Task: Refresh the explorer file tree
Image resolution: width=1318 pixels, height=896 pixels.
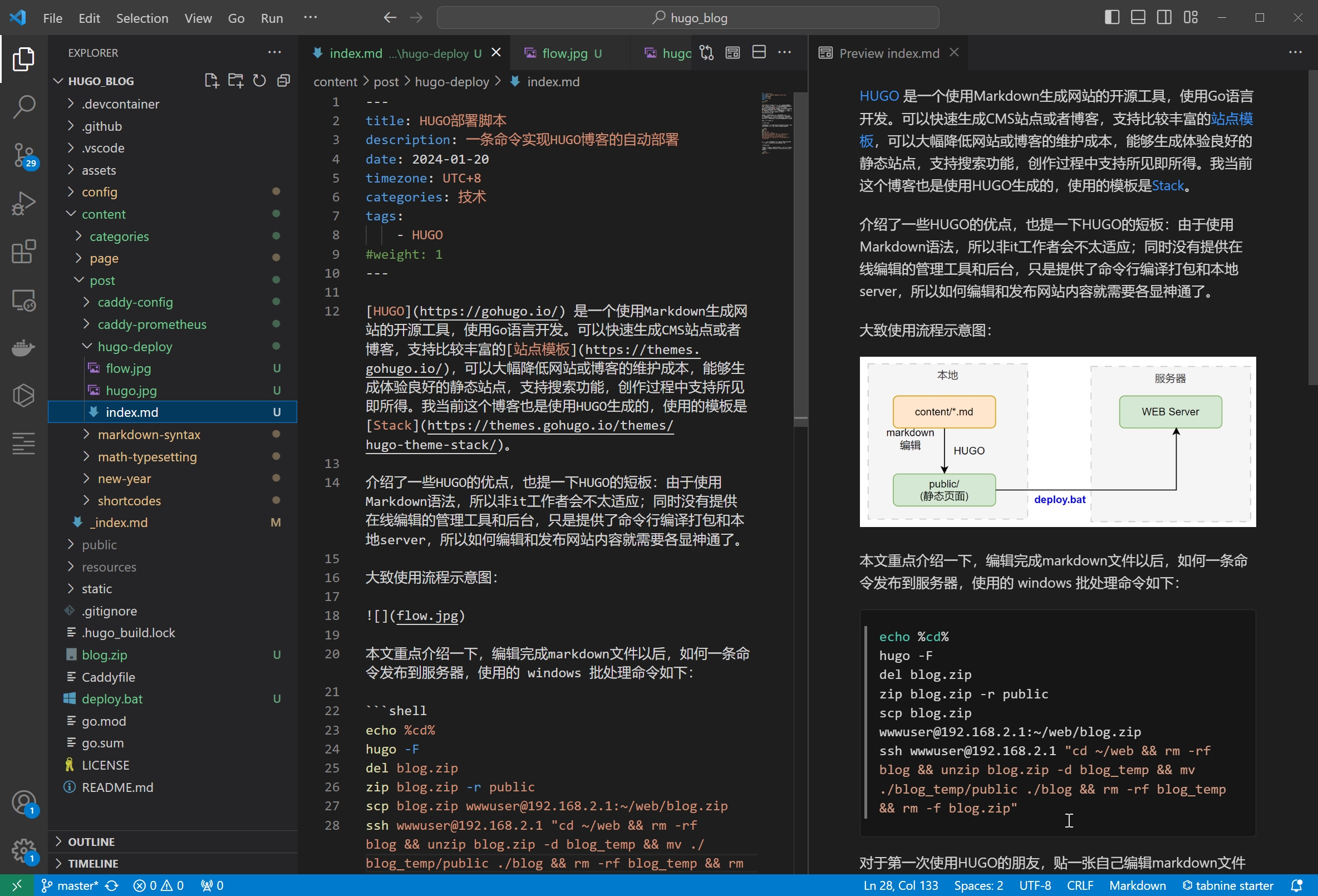Action: coord(259,81)
